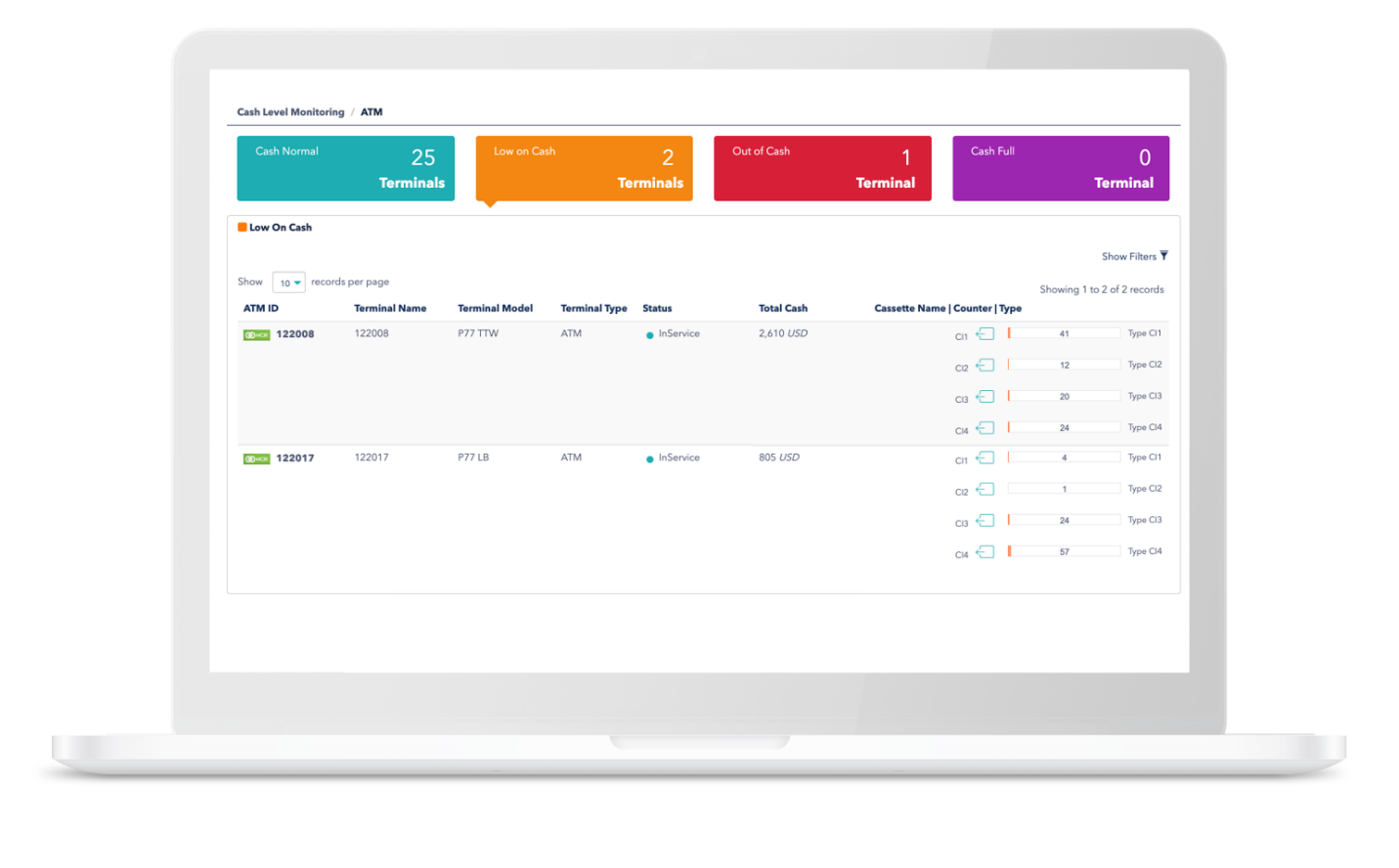Click Type CI1 label for ATM 122008
The image size is (1399, 868).
click(1145, 334)
